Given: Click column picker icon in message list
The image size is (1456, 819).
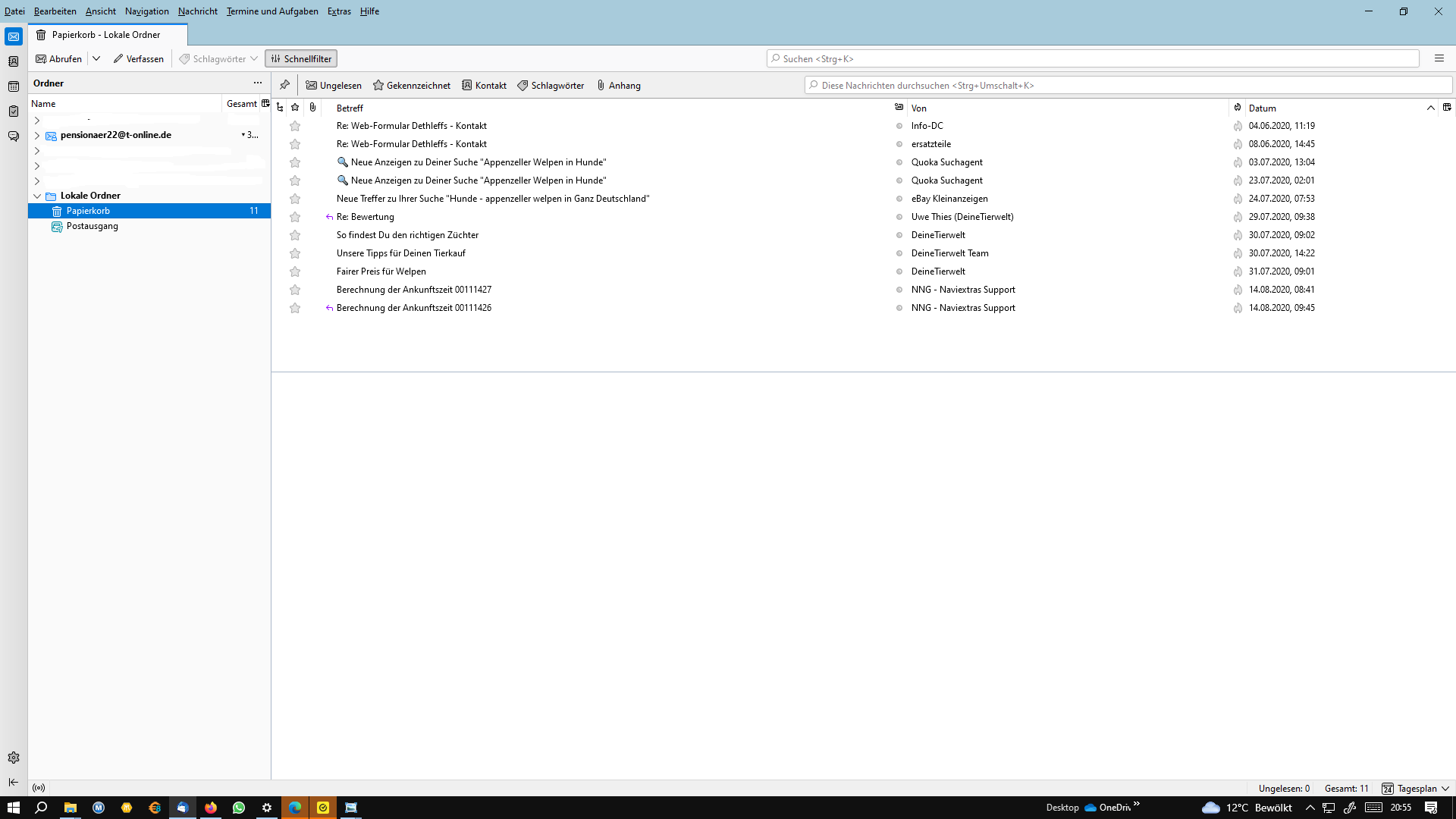Looking at the screenshot, I should point(1446,107).
